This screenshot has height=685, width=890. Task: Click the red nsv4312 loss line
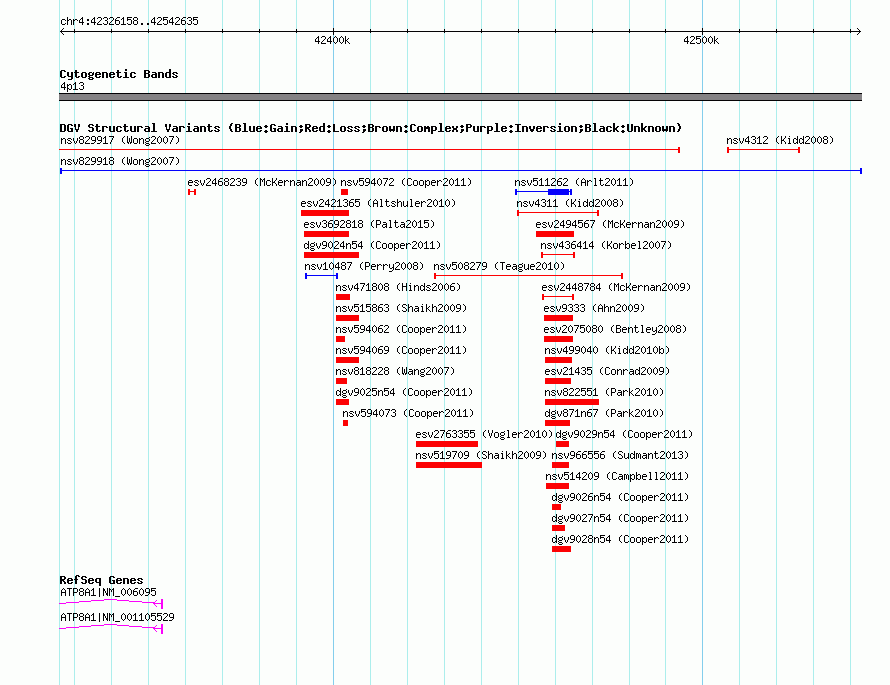(763, 150)
